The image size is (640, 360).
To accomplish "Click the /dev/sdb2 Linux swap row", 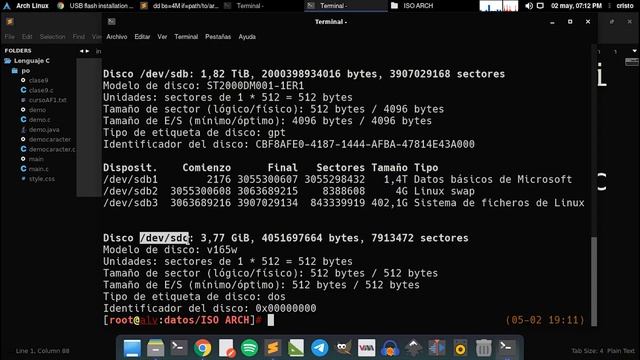I will click(289, 191).
